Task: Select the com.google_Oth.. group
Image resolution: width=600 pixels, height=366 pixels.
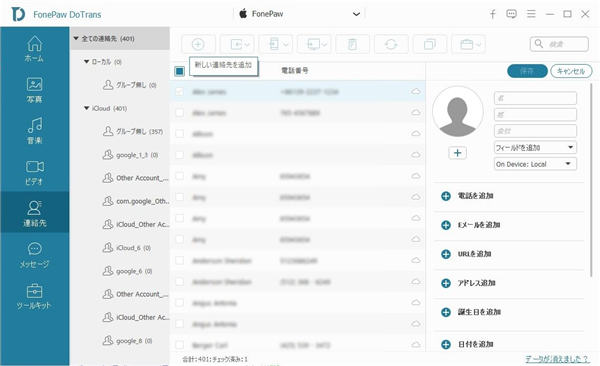Action: 136,201
